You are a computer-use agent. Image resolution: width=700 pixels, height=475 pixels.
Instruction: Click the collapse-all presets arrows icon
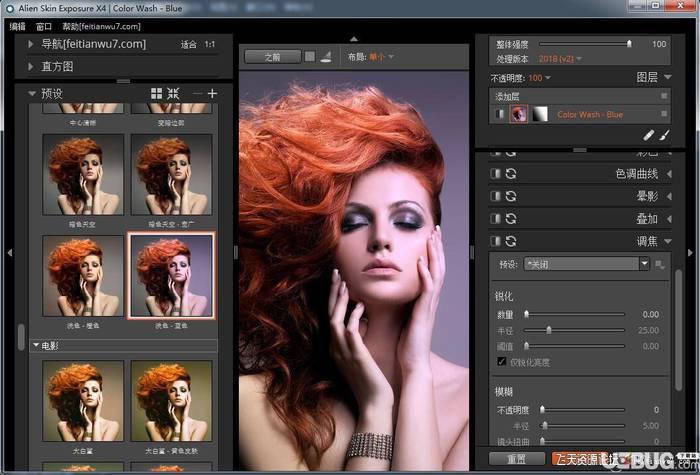tap(173, 93)
